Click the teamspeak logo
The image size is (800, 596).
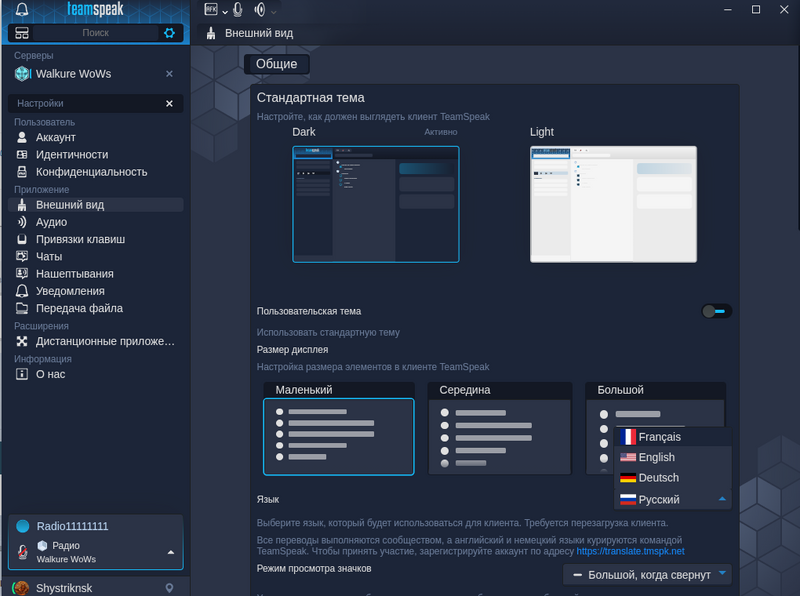click(95, 9)
